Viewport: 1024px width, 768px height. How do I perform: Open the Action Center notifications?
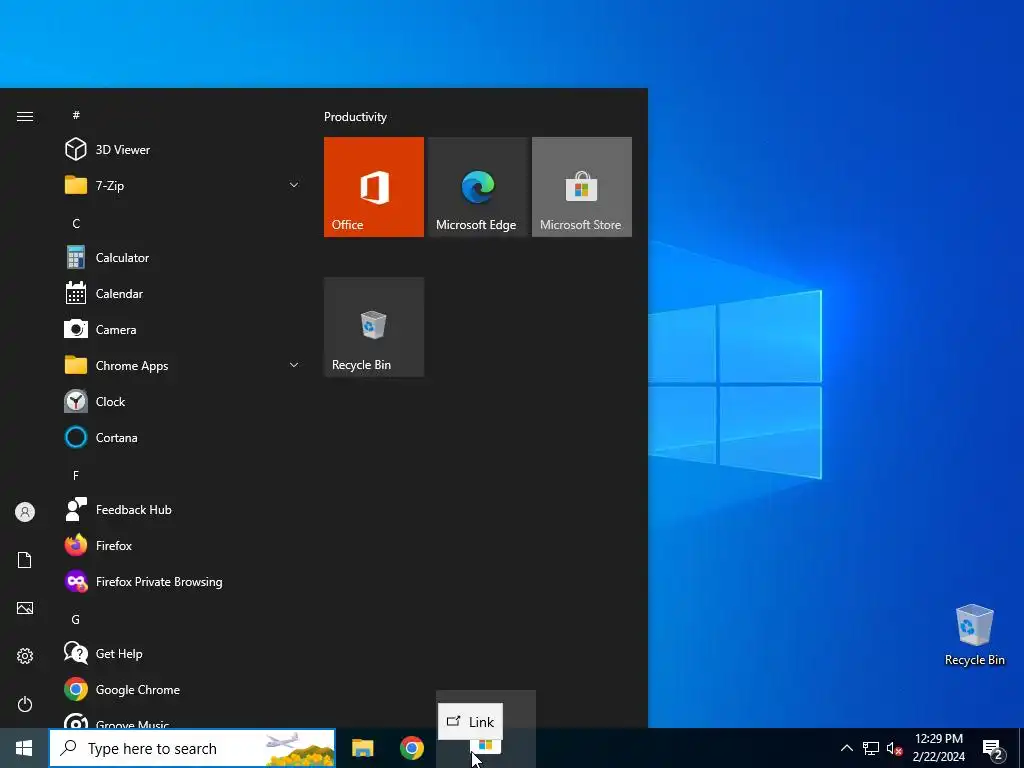tap(993, 749)
